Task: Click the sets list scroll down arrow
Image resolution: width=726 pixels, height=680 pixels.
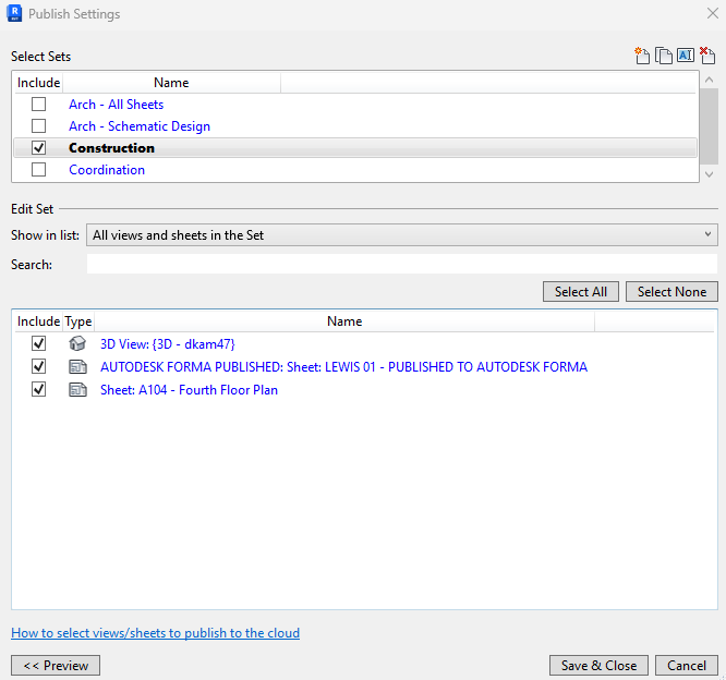Action: [709, 175]
